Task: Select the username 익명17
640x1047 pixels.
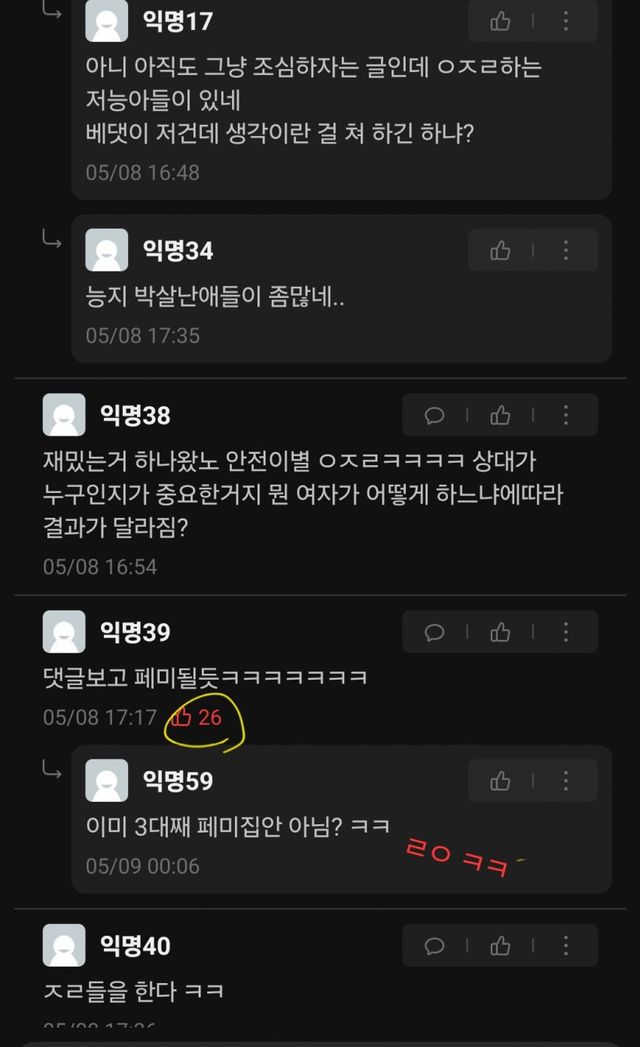Action: [x=178, y=21]
